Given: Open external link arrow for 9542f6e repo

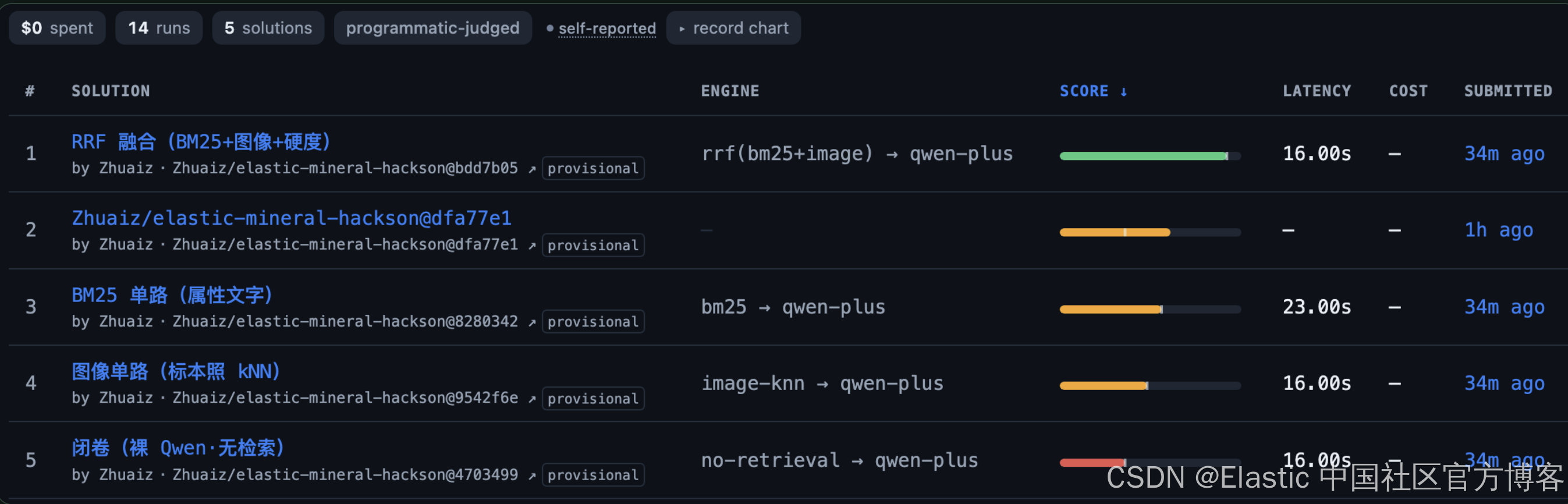Looking at the screenshot, I should (532, 399).
